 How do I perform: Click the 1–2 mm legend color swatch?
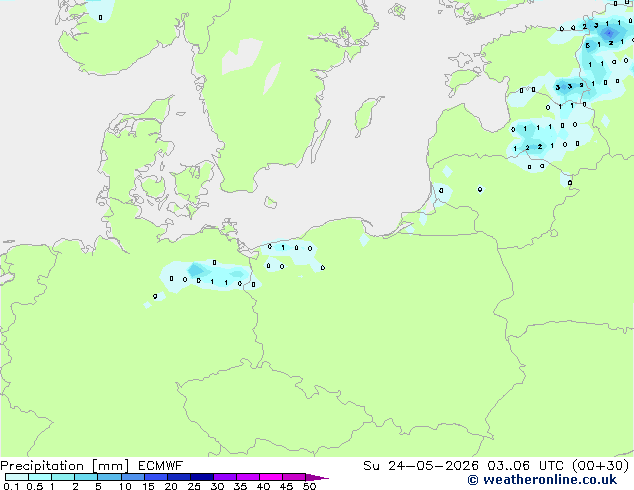(x=63, y=477)
